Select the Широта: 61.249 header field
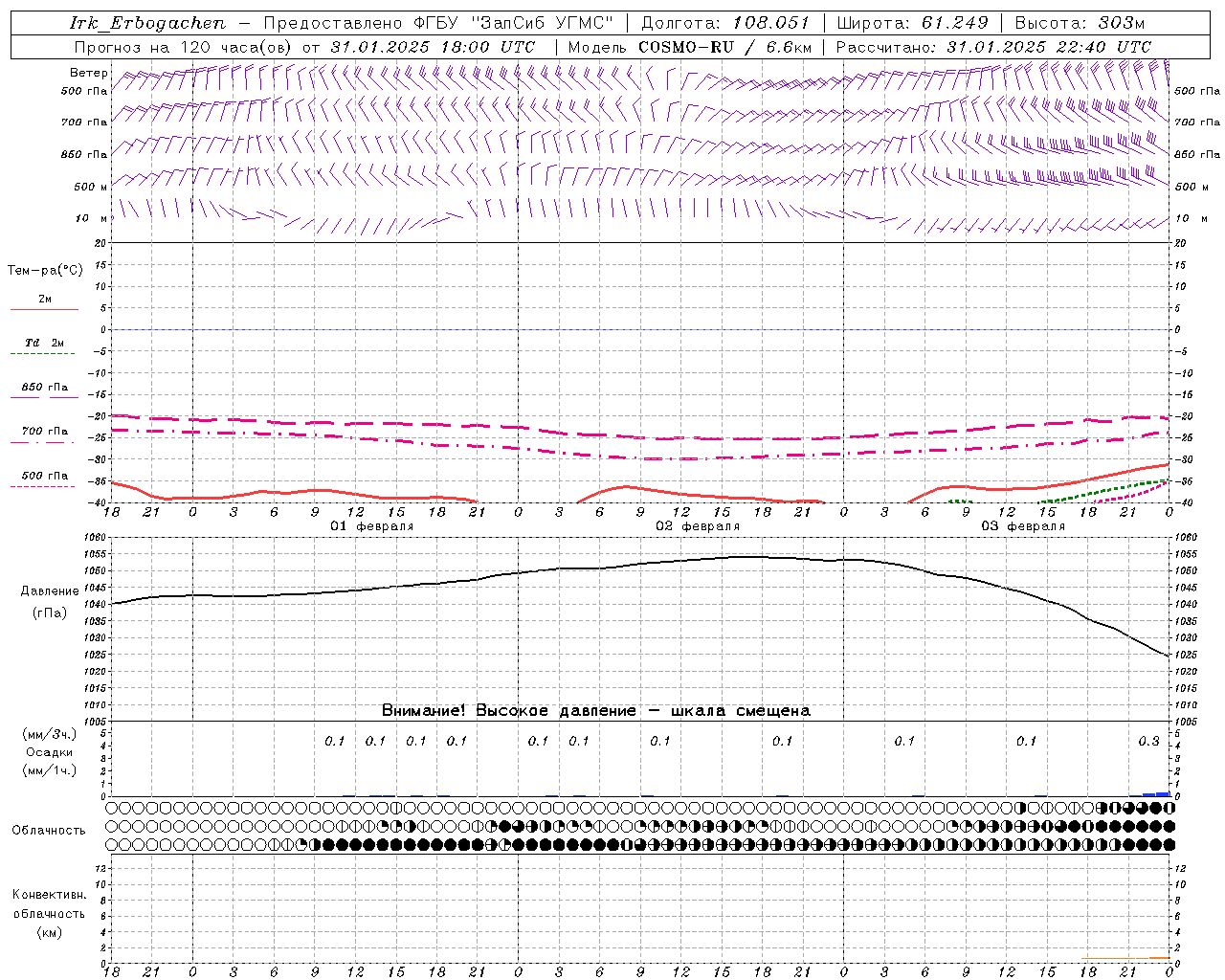The image size is (1225, 980). point(912,23)
